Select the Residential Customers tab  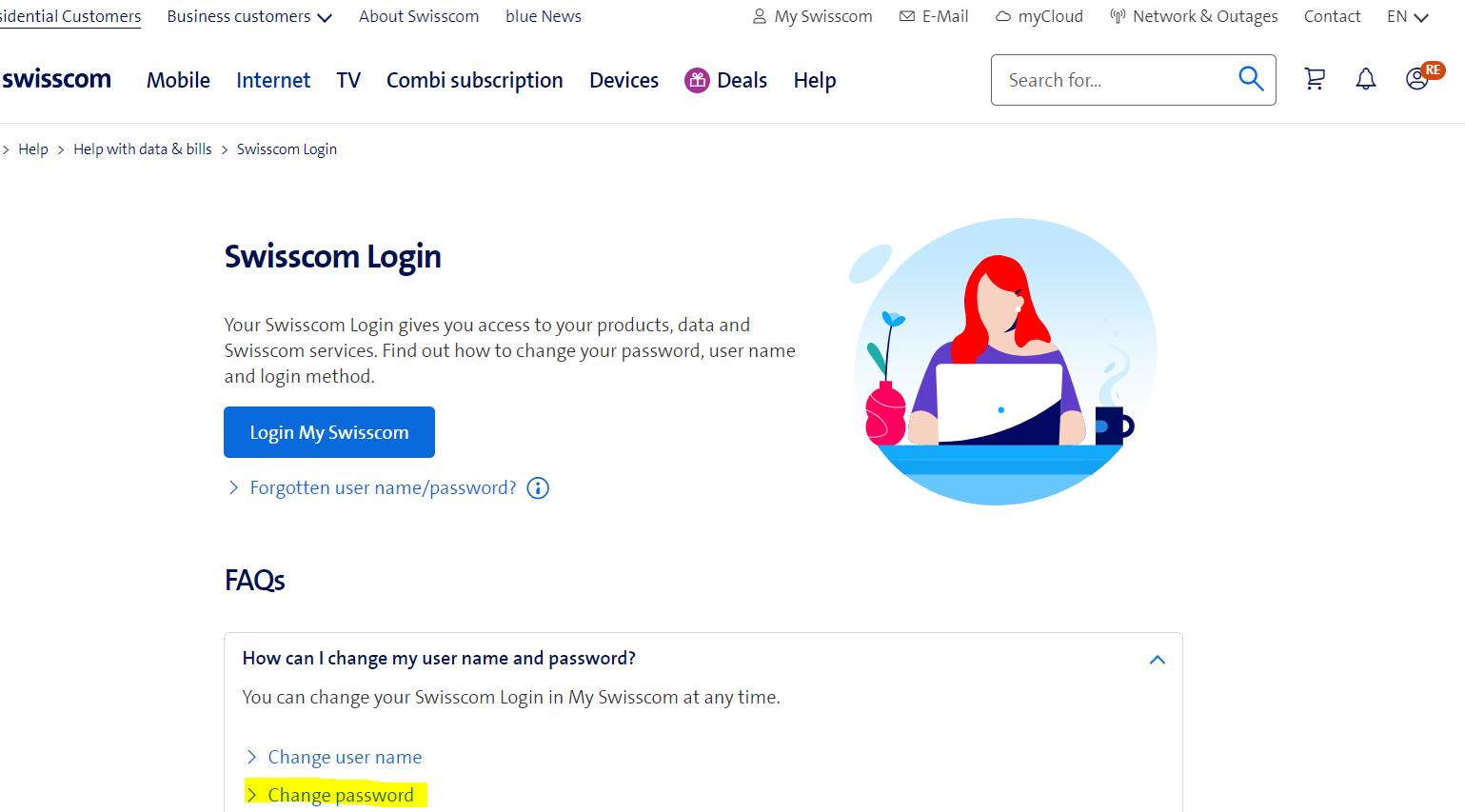click(70, 17)
